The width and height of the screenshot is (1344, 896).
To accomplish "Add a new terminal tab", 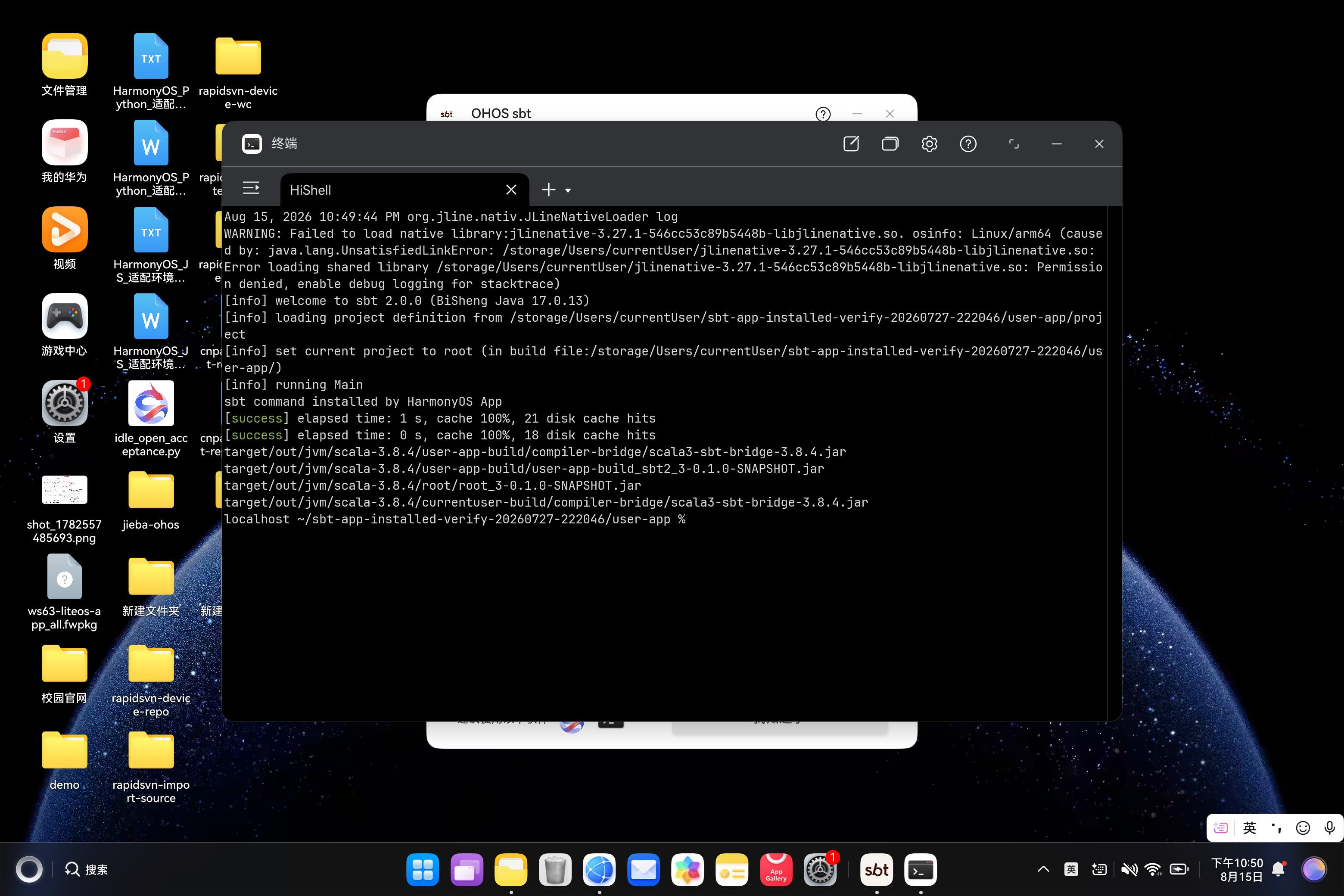I will pyautogui.click(x=548, y=190).
